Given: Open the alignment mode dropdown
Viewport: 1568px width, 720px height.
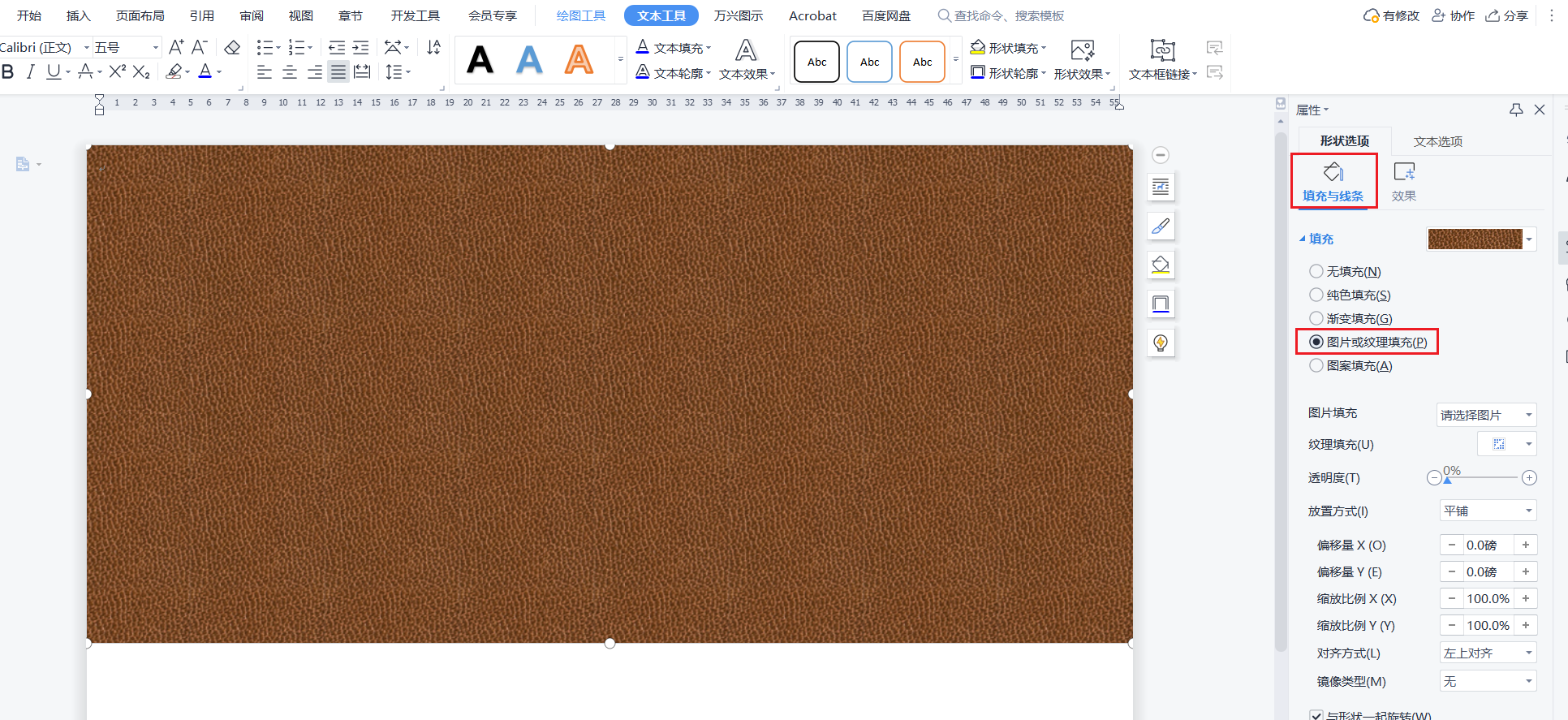Looking at the screenshot, I should pos(1488,653).
